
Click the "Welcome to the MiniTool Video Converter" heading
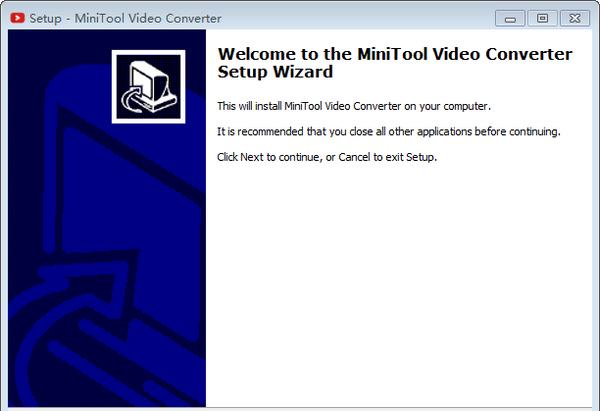click(x=395, y=54)
